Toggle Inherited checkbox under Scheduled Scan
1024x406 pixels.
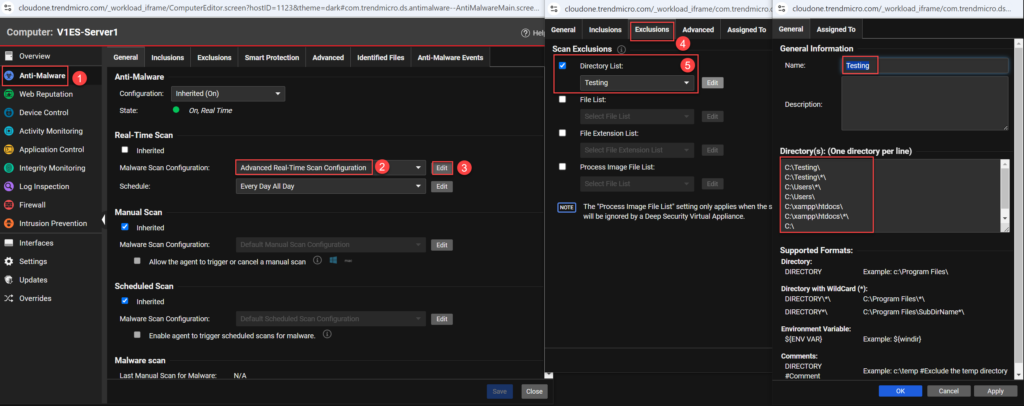click(125, 302)
